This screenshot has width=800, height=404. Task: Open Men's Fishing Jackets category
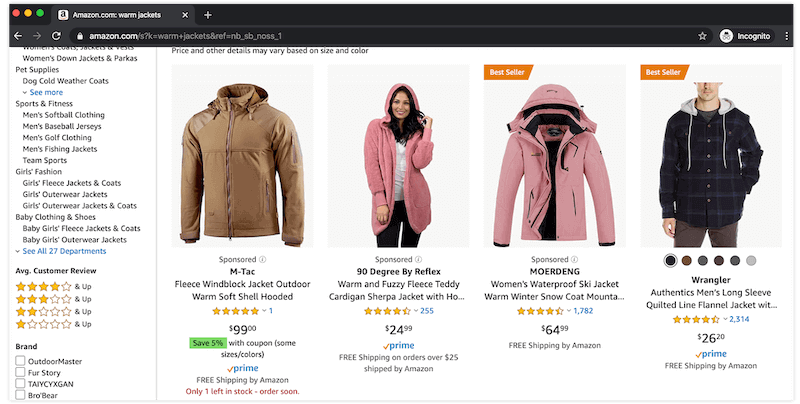[60, 149]
